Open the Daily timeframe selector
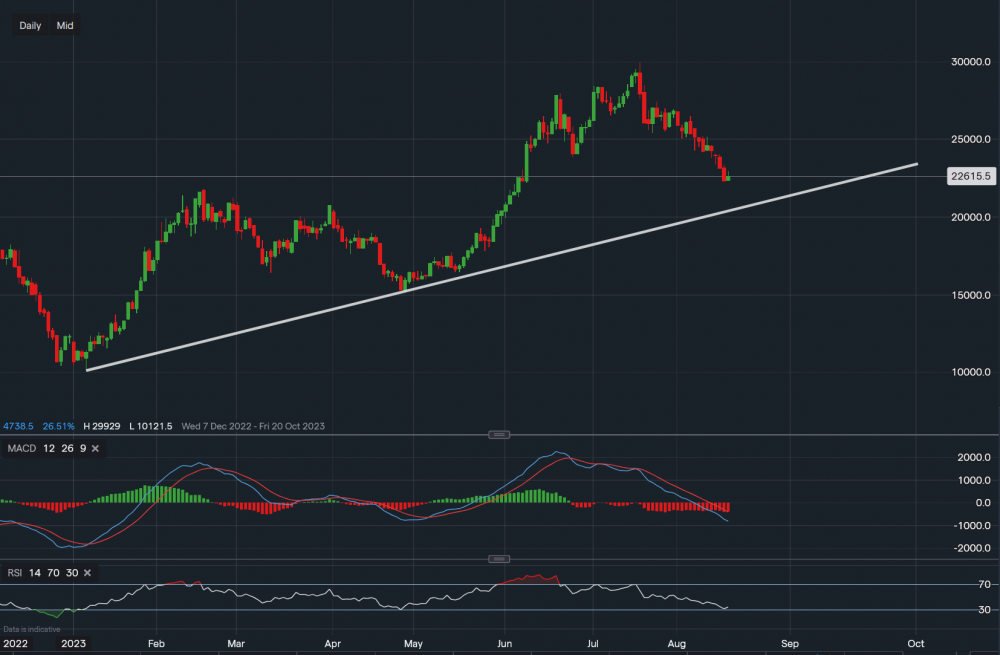This screenshot has height=655, width=1000. (30, 26)
